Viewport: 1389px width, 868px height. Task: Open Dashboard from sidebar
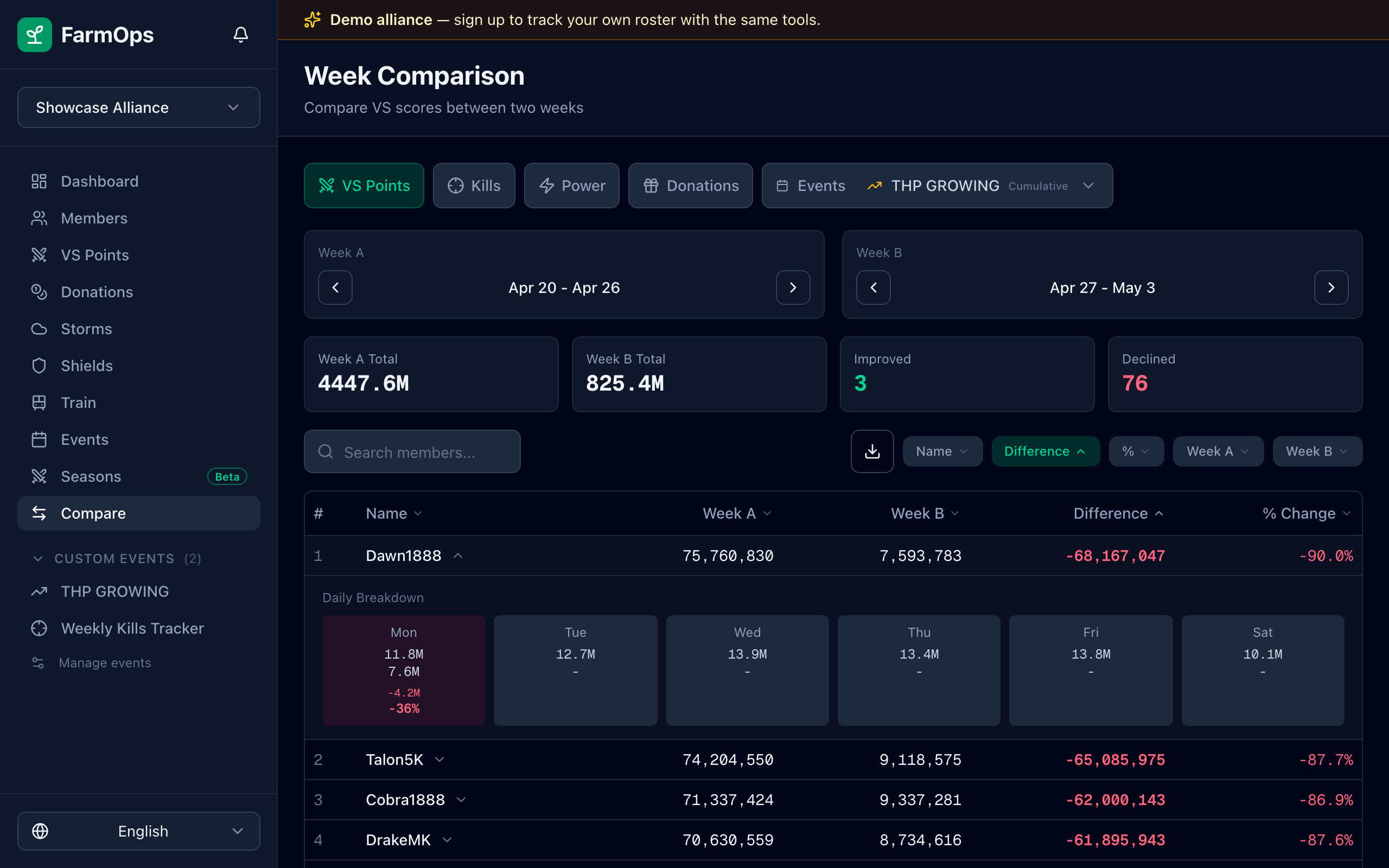click(138, 181)
